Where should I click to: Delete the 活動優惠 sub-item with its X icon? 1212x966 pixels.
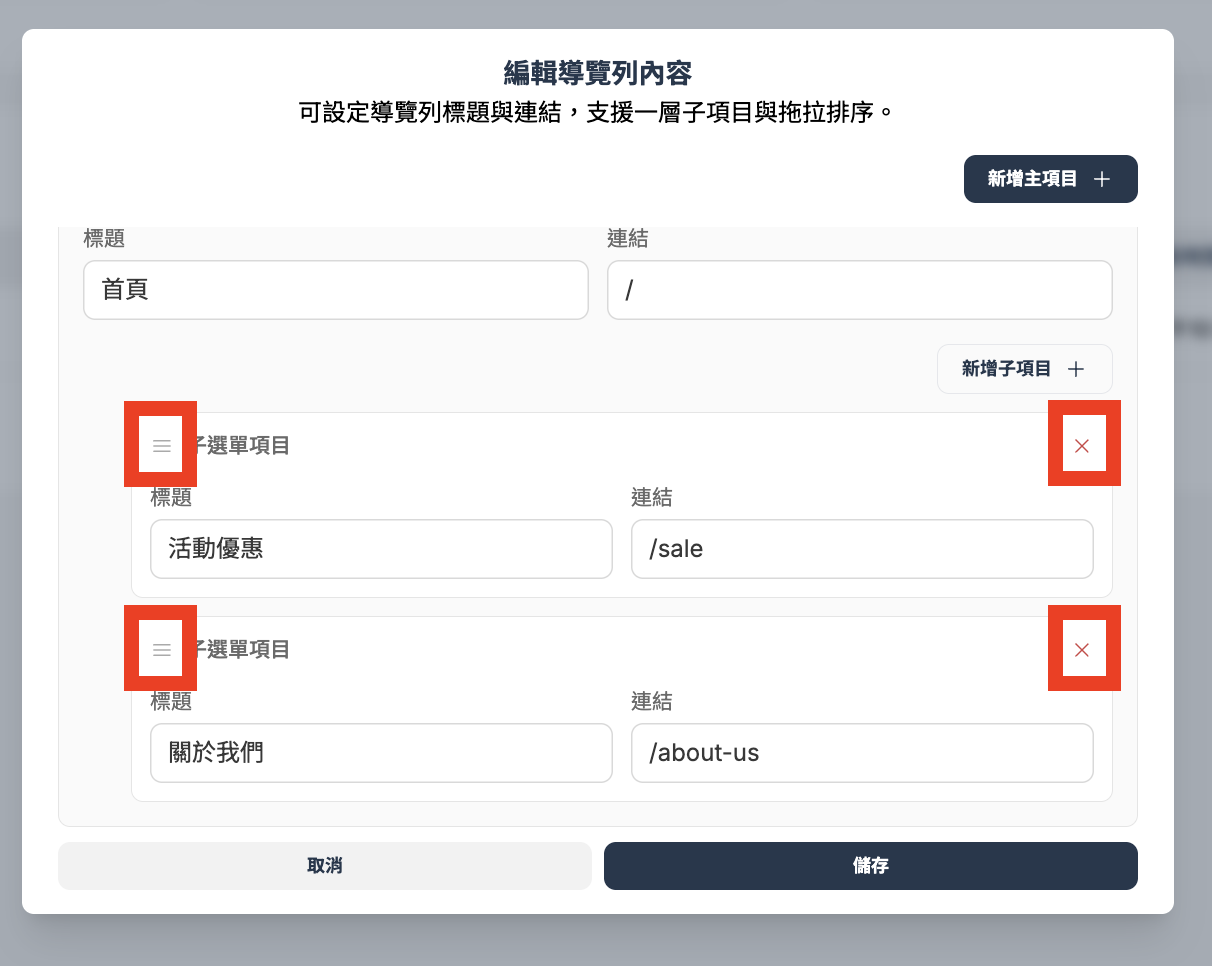(x=1083, y=445)
